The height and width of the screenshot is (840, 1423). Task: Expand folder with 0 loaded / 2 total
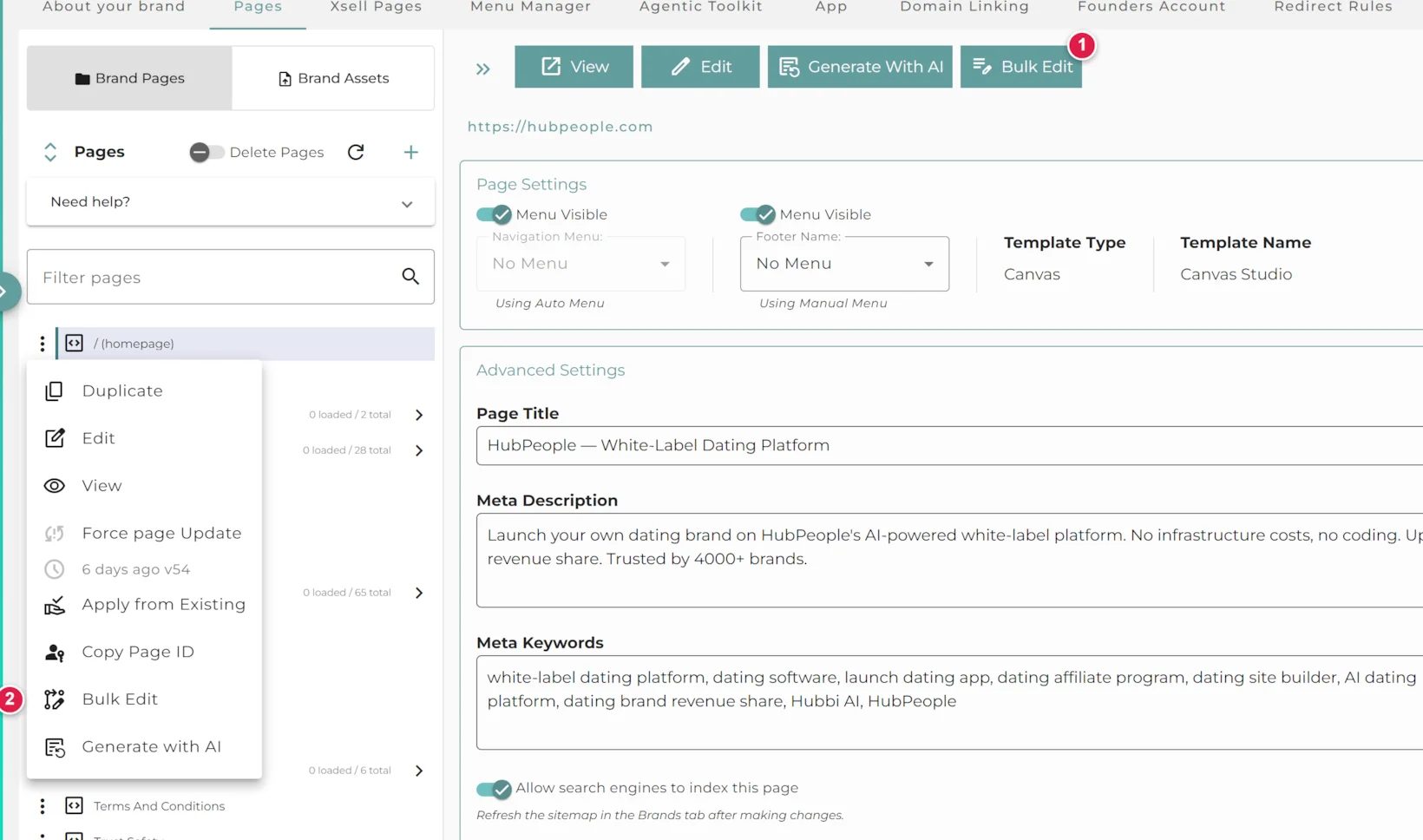(419, 415)
